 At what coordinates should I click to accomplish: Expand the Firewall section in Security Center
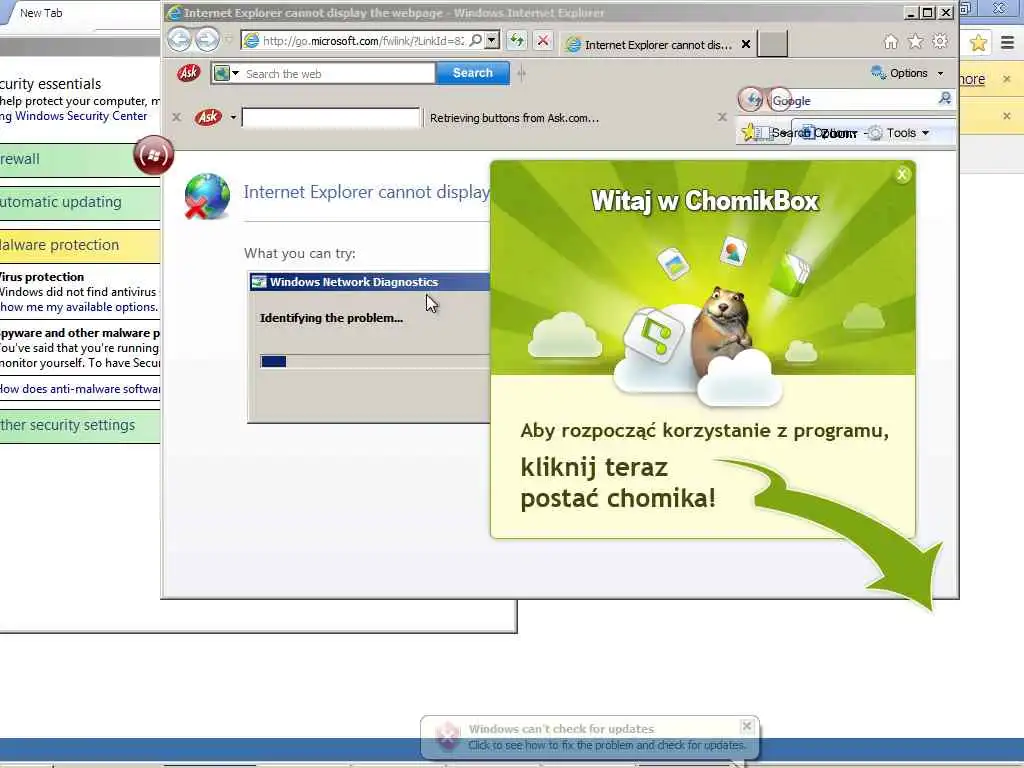point(80,159)
